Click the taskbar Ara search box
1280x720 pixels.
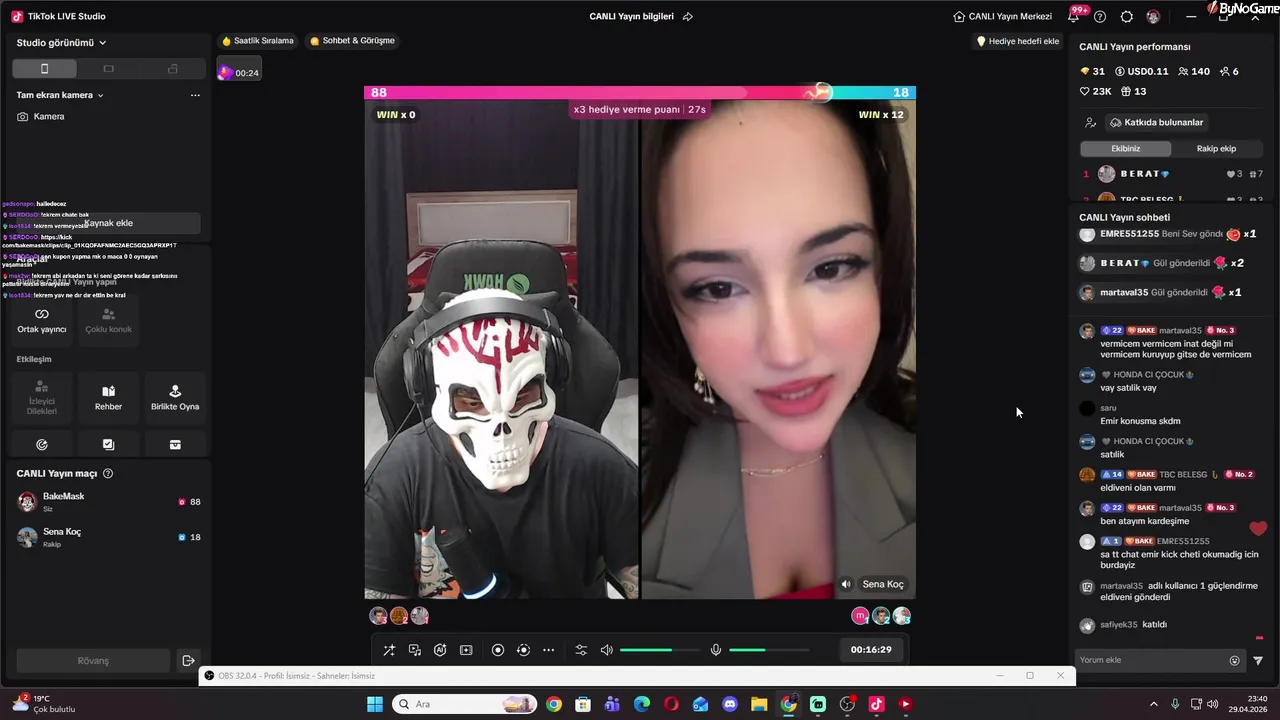[464, 704]
